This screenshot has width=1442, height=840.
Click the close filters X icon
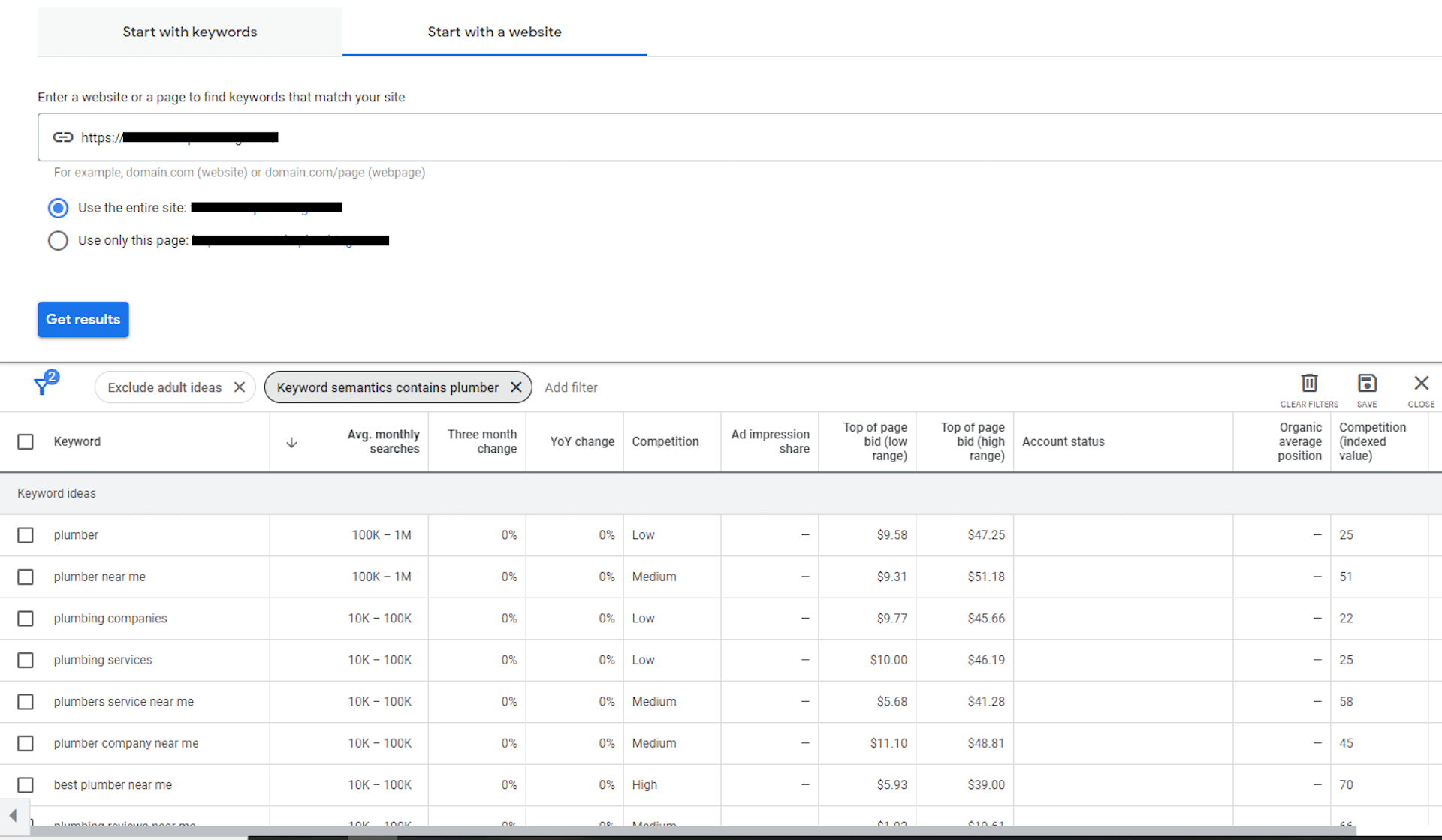(1421, 384)
